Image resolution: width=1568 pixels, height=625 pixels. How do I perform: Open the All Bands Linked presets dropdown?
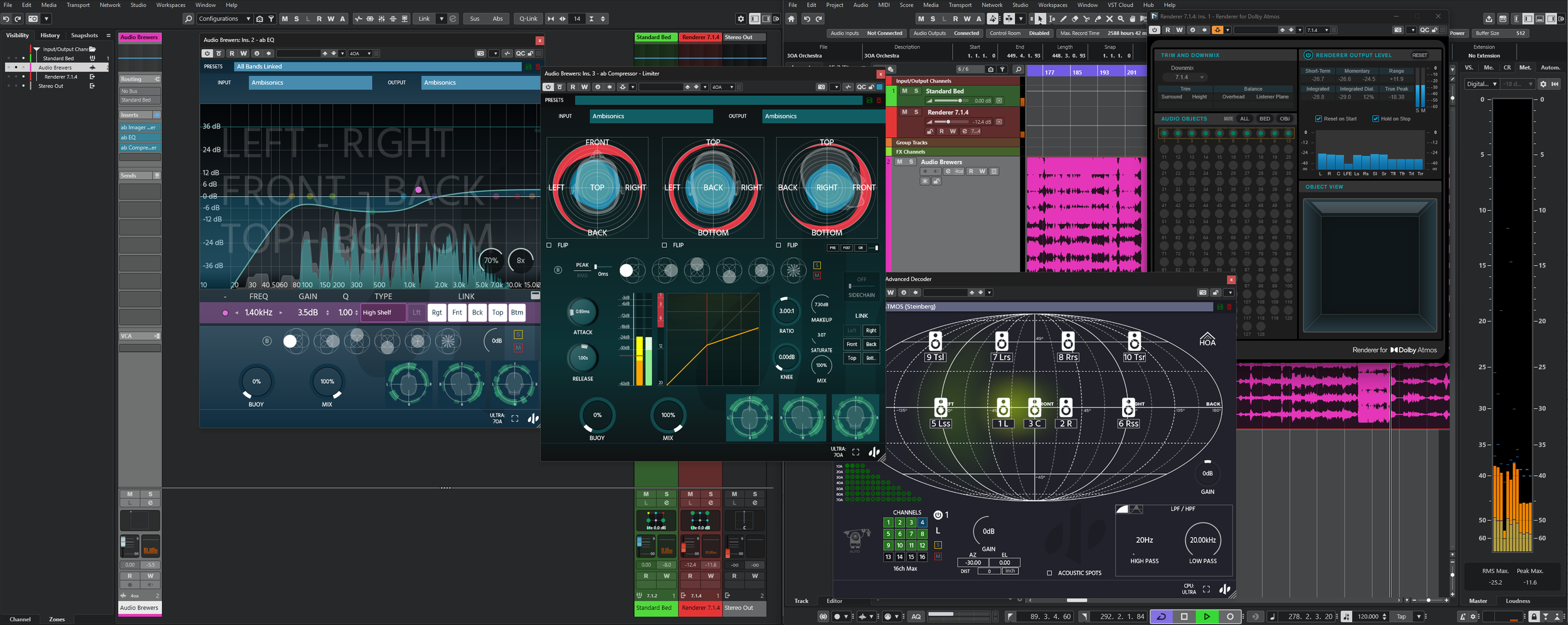[378, 66]
